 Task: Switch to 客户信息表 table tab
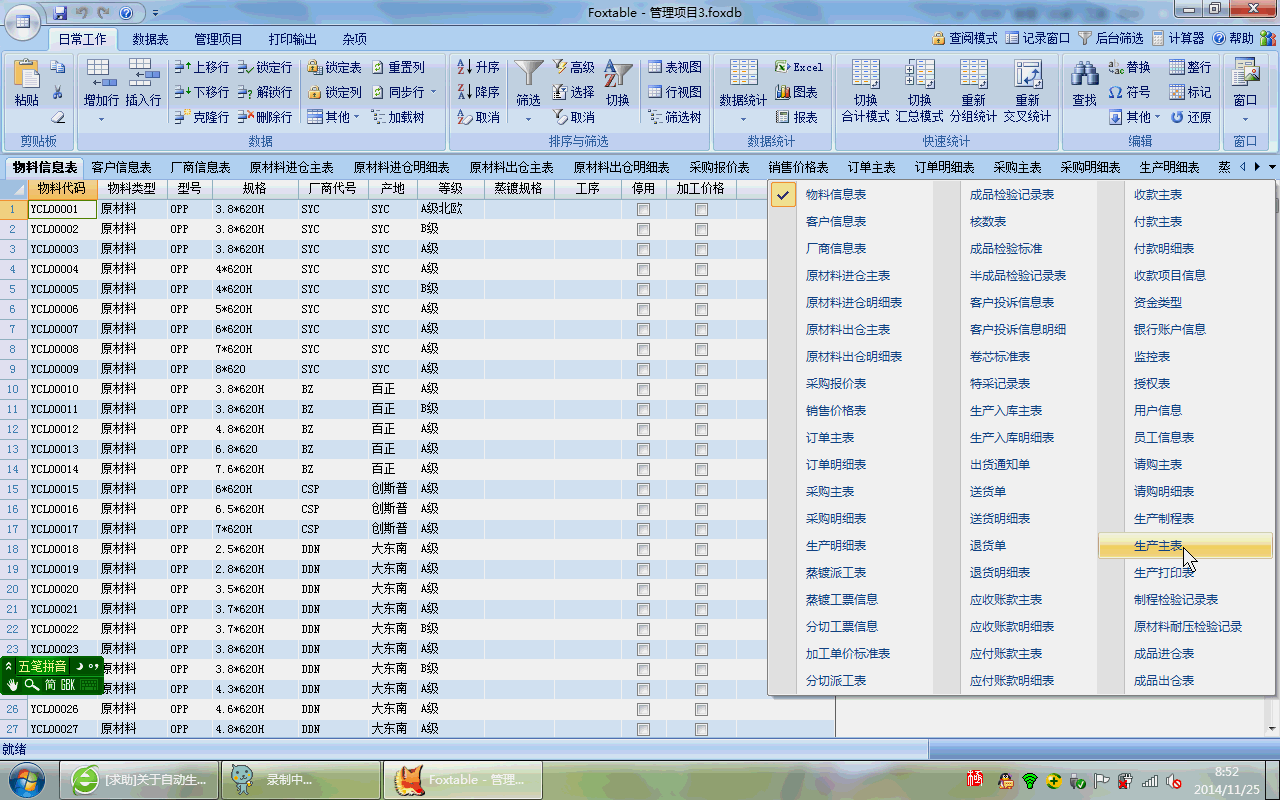coord(121,167)
